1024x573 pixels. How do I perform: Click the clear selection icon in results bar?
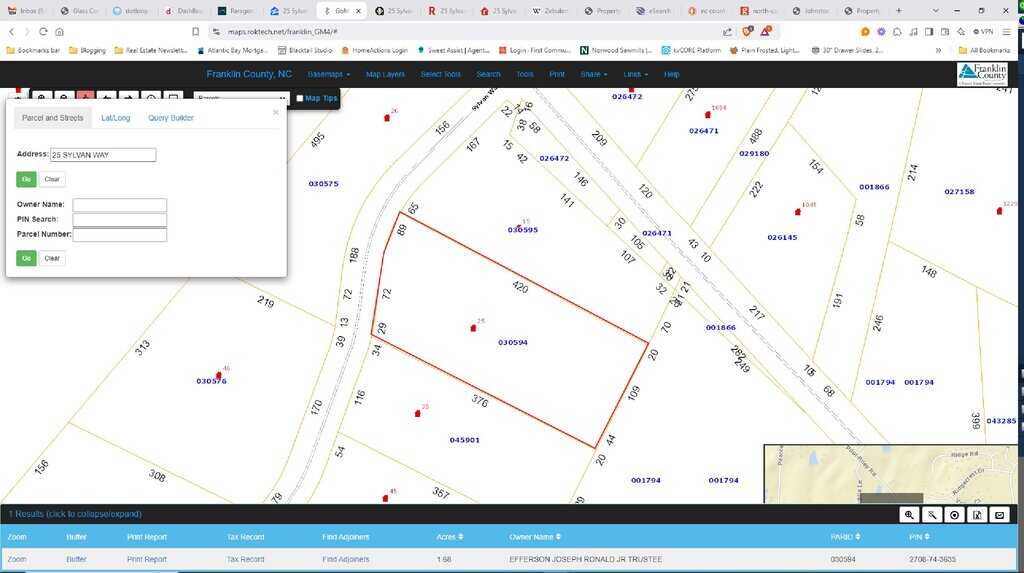[x=932, y=514]
